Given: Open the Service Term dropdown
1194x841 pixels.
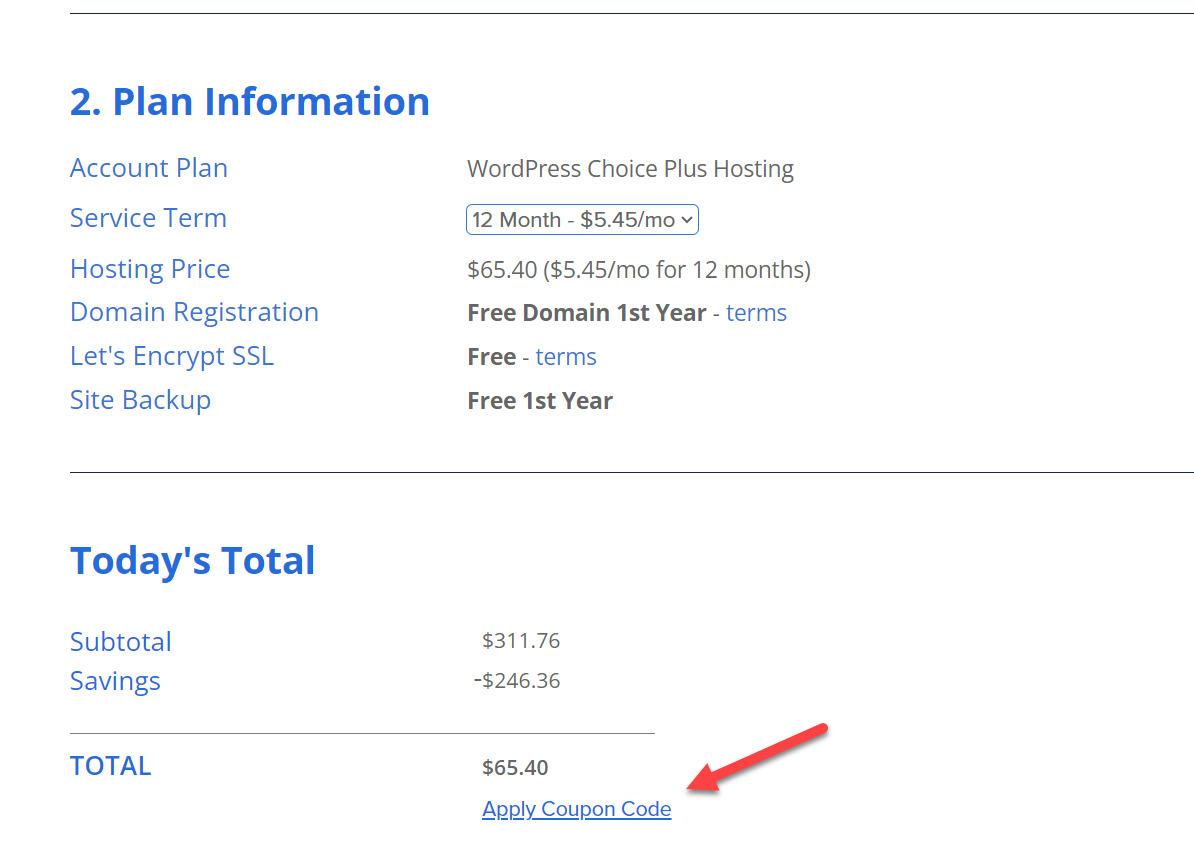Looking at the screenshot, I should click(582, 220).
